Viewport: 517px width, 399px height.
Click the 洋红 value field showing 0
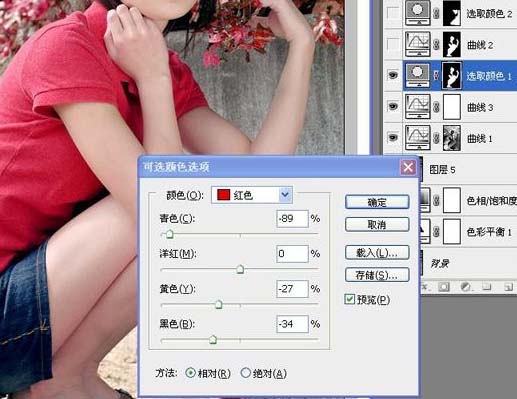coord(292,254)
